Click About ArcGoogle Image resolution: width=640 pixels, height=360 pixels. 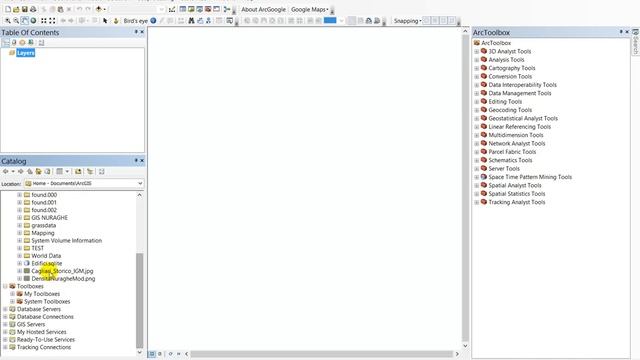click(x=263, y=9)
